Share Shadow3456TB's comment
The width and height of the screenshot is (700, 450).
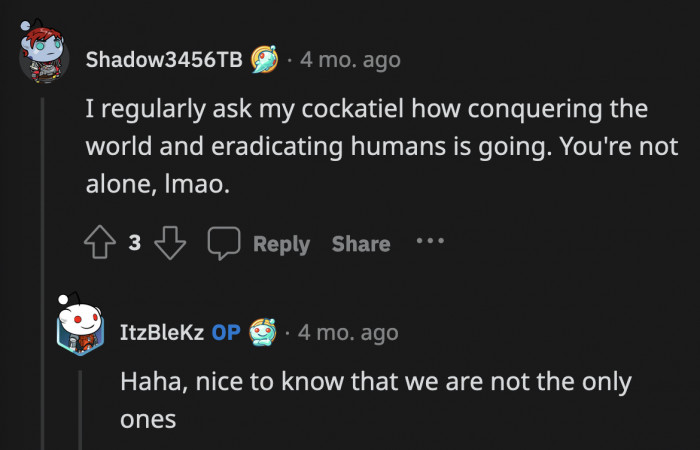point(360,244)
